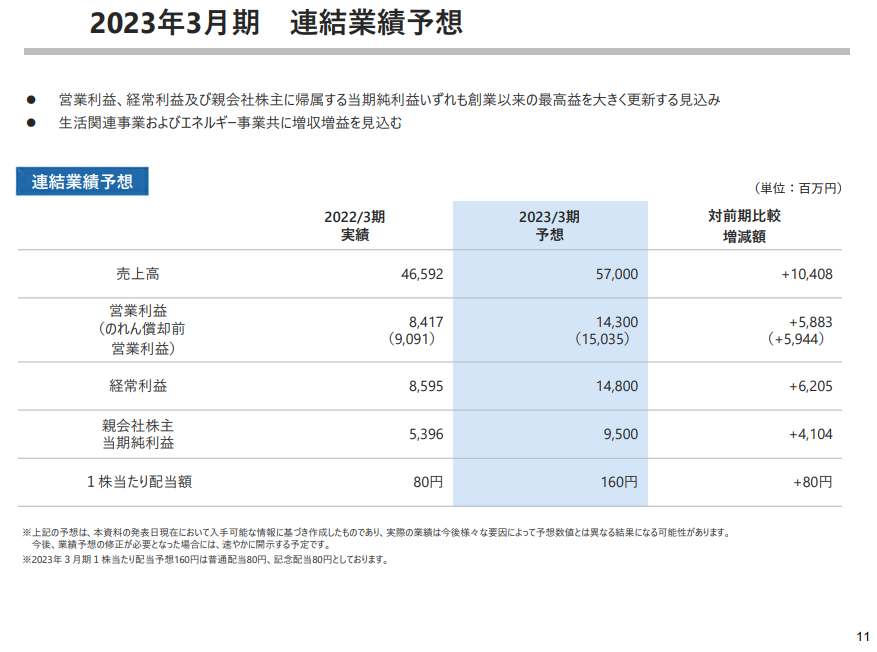Click the 2022/3期 実績 column header
Viewport: 877px width, 652px height.
pyautogui.click(x=354, y=226)
